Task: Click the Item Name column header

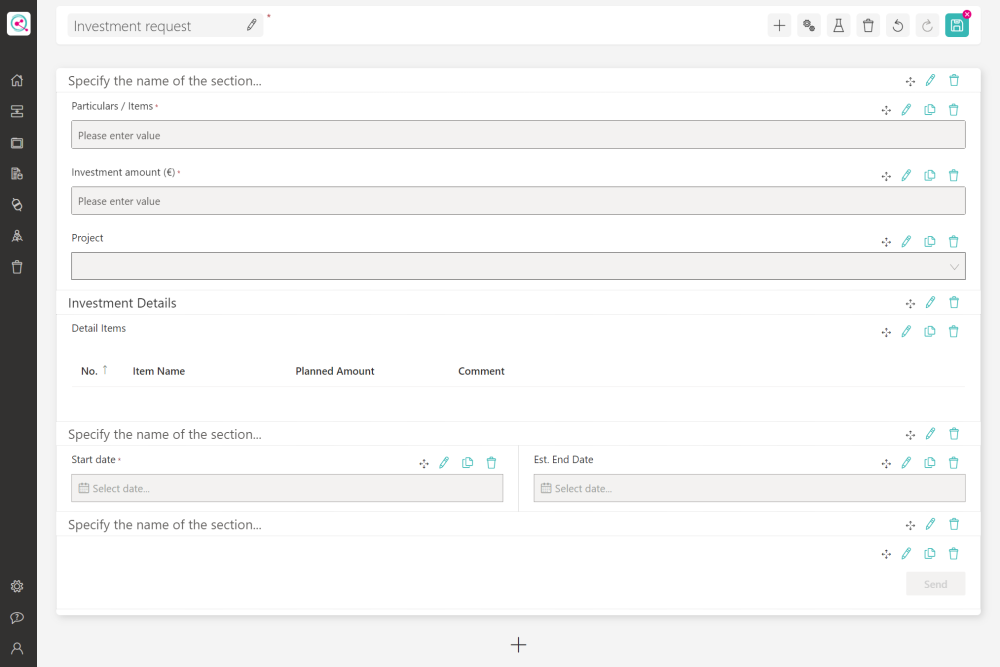Action: tap(159, 371)
